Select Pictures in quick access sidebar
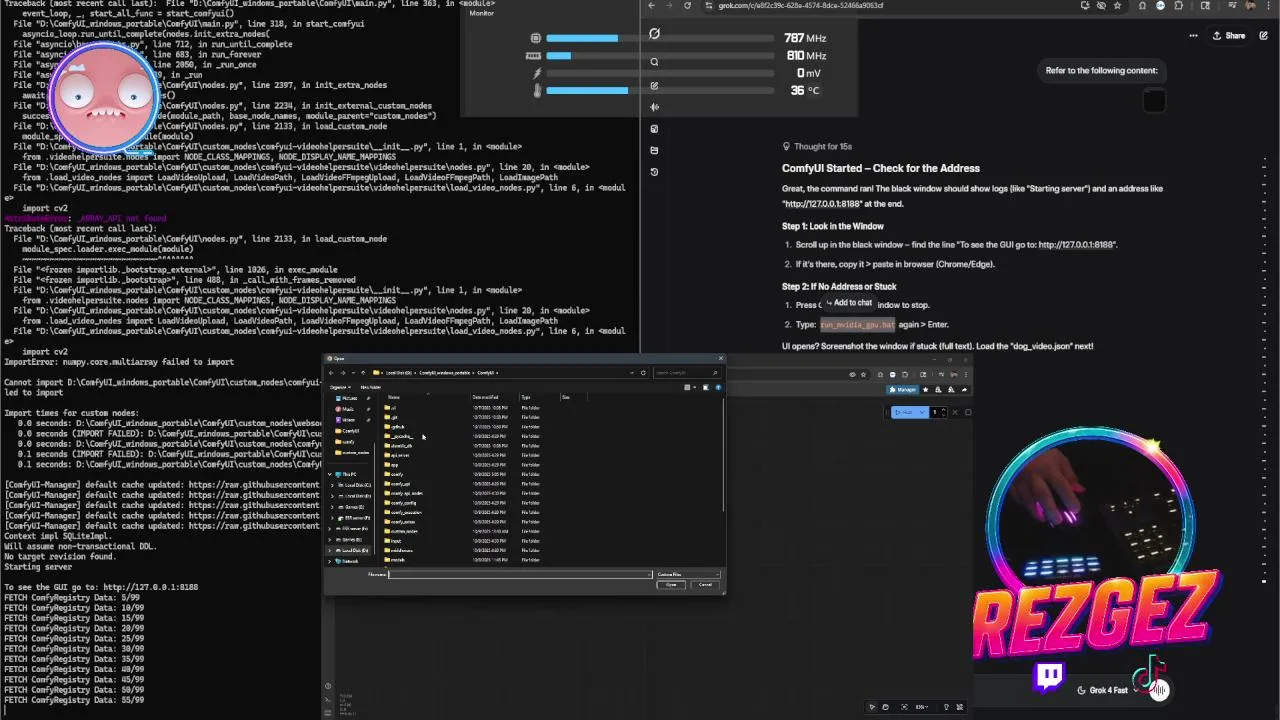The width and height of the screenshot is (1280, 720). [x=349, y=398]
